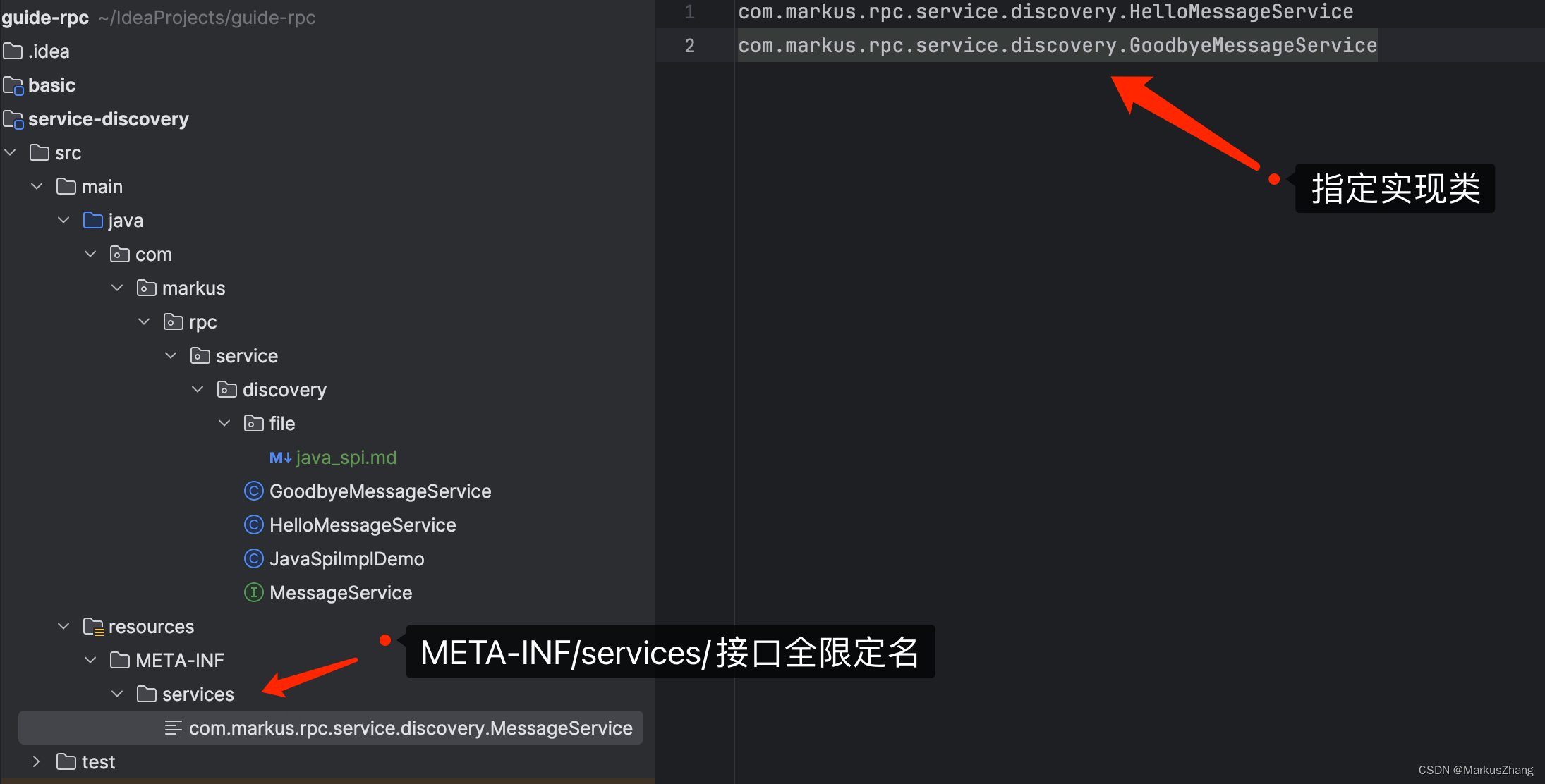The height and width of the screenshot is (784, 1545).
Task: Click editor line number 1
Action: tap(689, 12)
